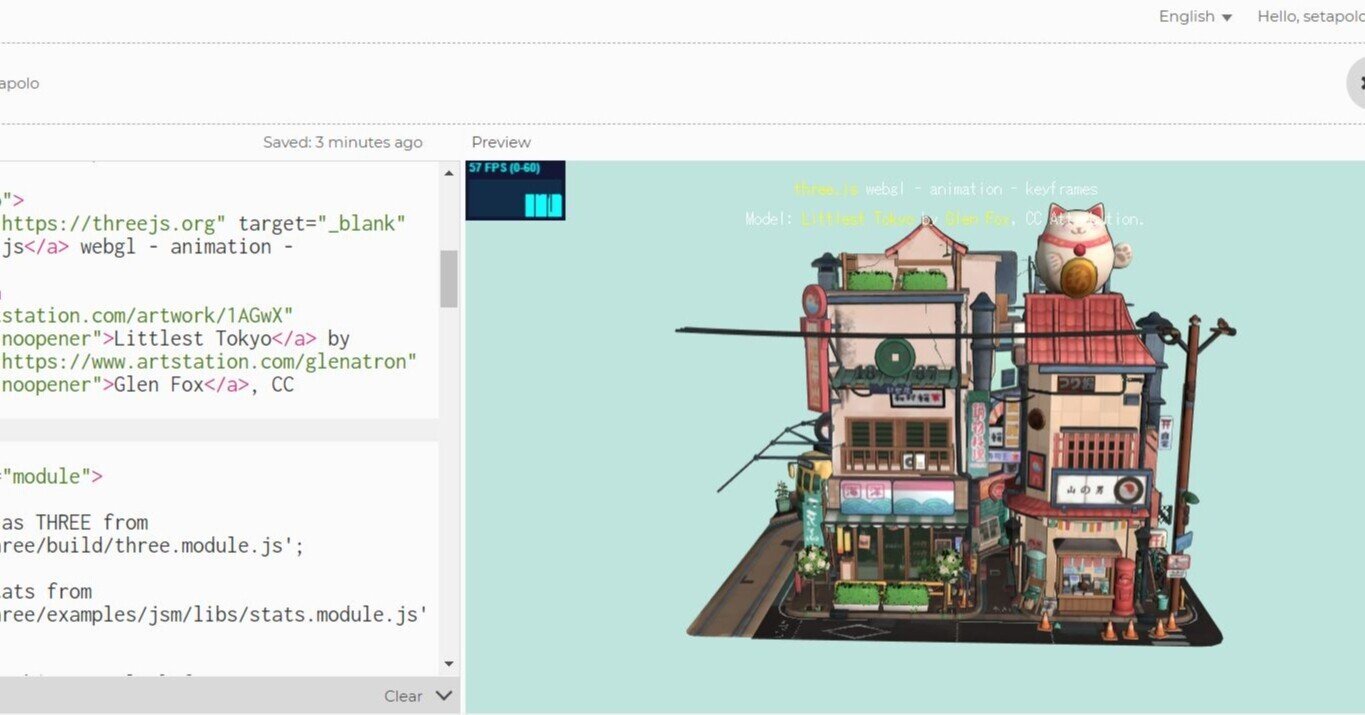Screen dimensions: 1365x715
Task: Toggle the FPS stats panel mode
Action: tap(515, 190)
